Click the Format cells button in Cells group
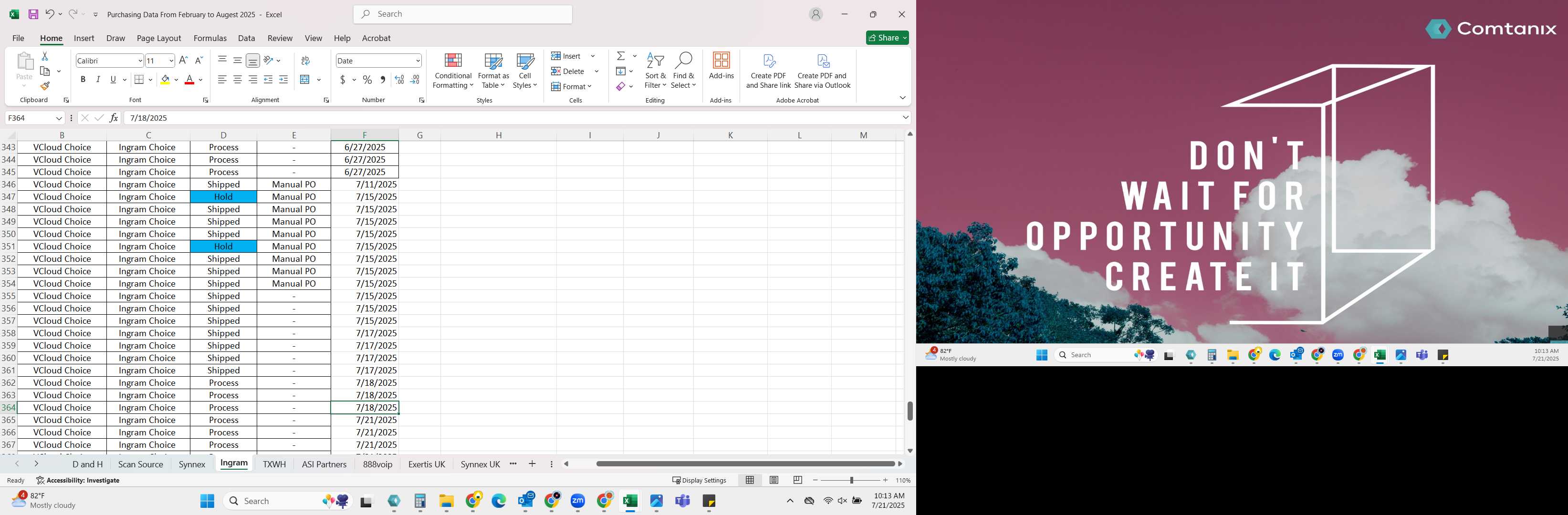Screen dimensions: 1568x515 pyautogui.click(x=572, y=86)
